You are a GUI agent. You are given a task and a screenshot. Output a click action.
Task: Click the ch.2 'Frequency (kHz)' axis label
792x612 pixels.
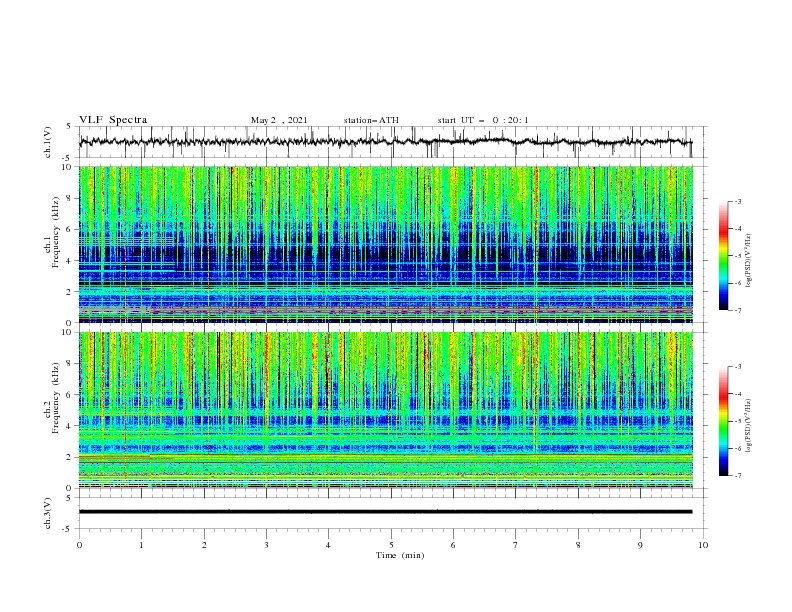tap(56, 397)
